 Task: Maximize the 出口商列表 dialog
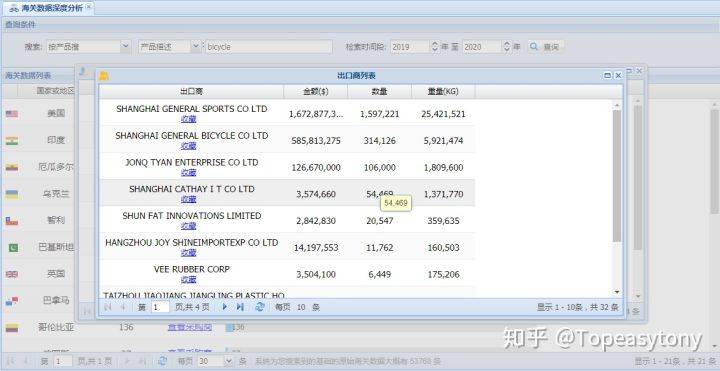[x=608, y=76]
